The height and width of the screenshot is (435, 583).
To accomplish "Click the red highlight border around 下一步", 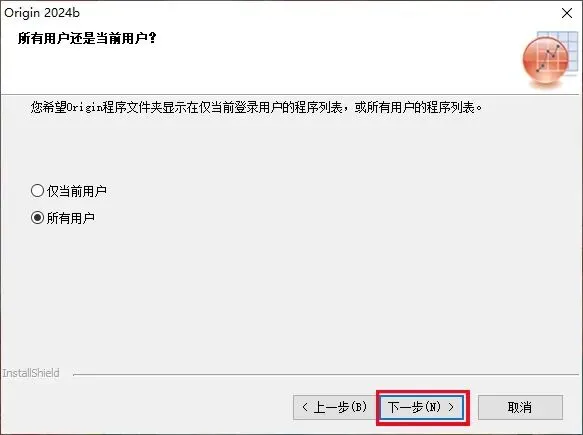I will 423,392.
